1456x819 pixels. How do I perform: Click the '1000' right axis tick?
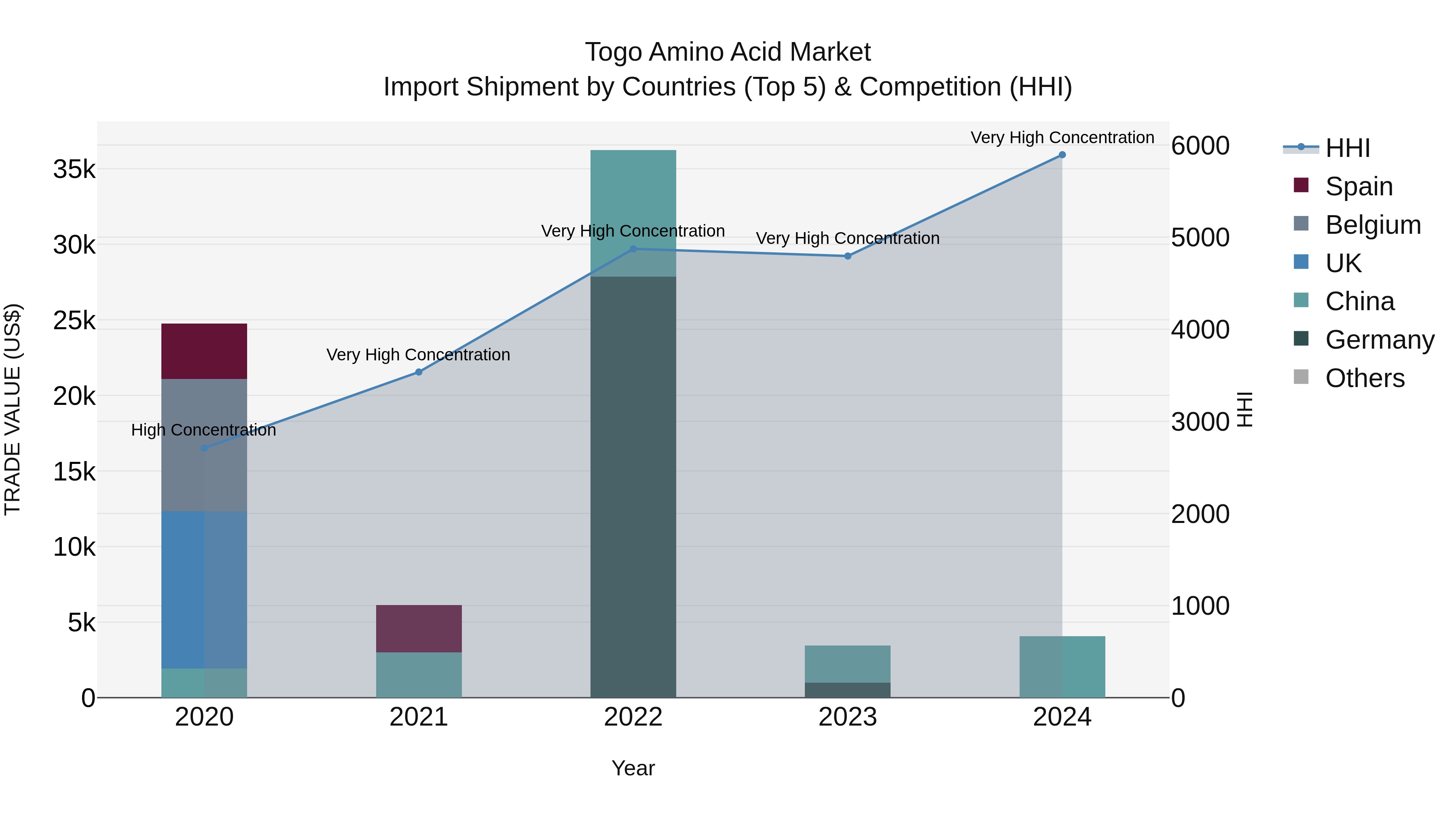(x=1200, y=606)
